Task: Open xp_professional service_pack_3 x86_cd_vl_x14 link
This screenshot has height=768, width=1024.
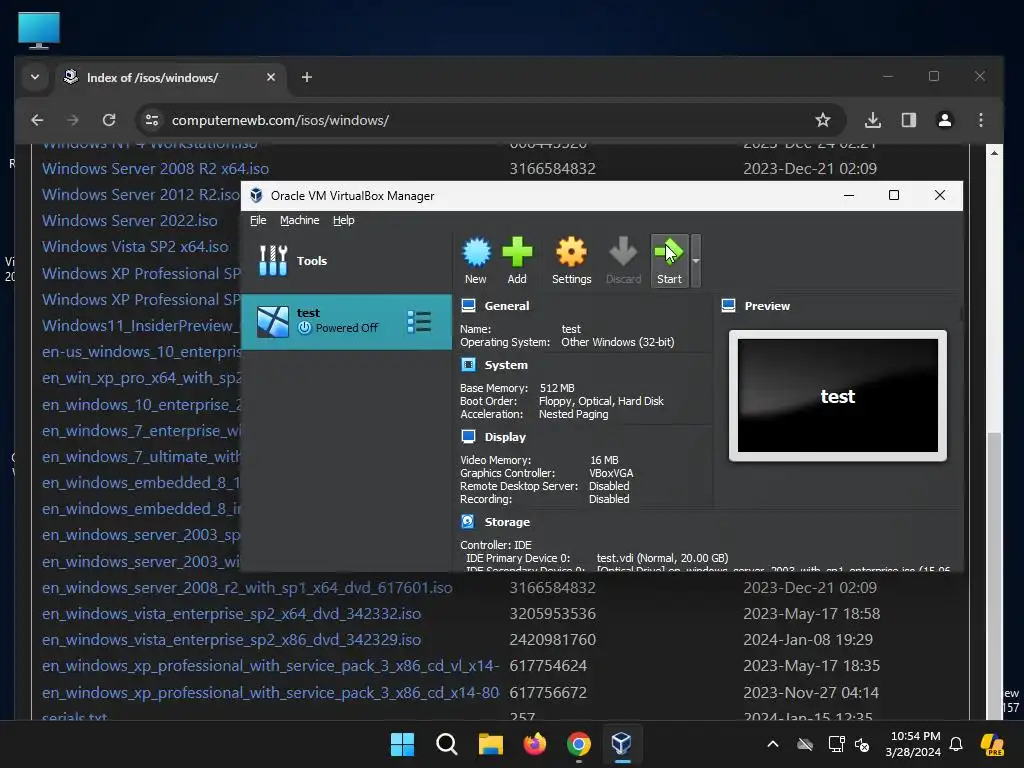Action: (270, 666)
